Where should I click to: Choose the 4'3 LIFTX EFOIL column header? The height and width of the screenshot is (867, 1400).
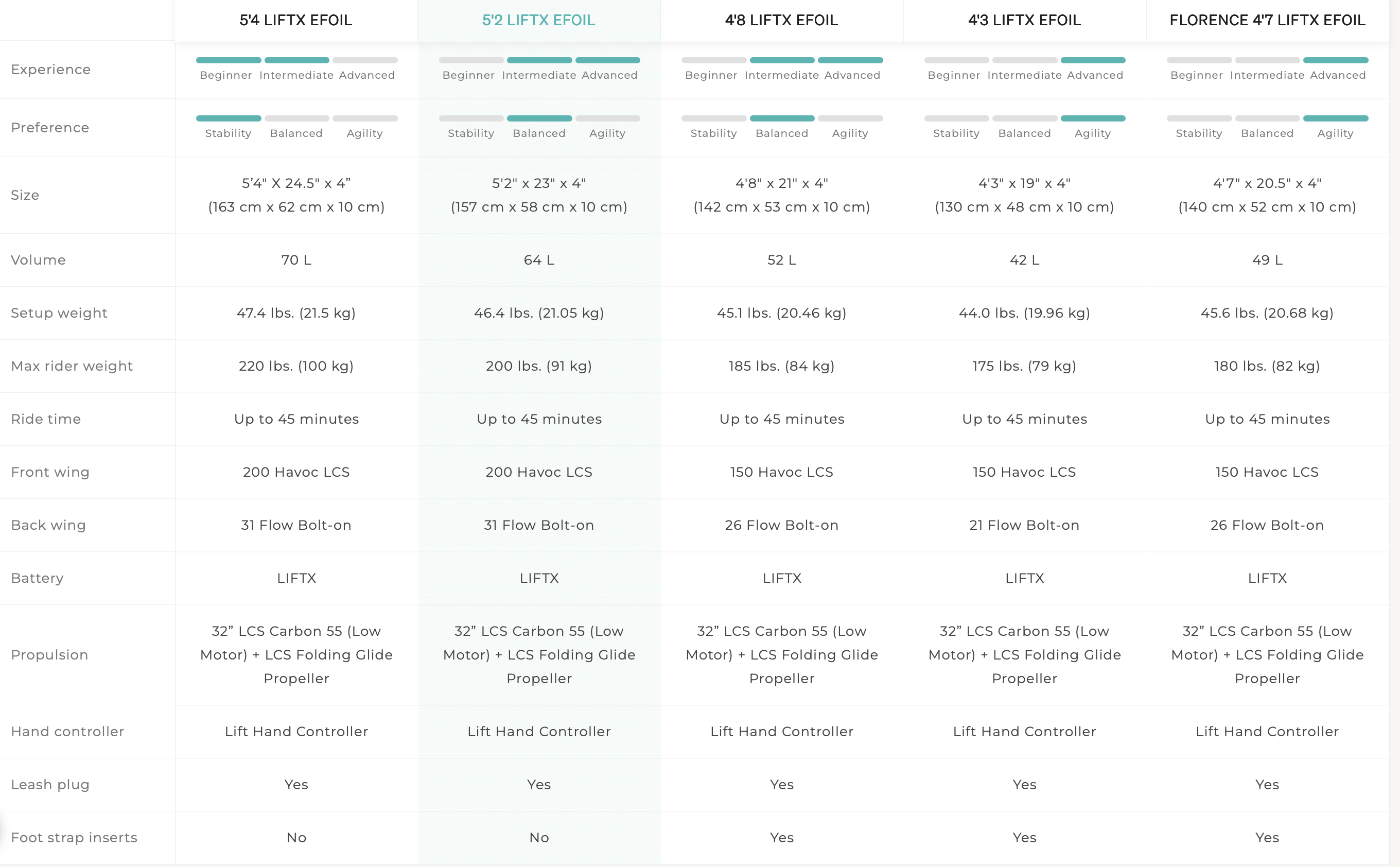1024,20
